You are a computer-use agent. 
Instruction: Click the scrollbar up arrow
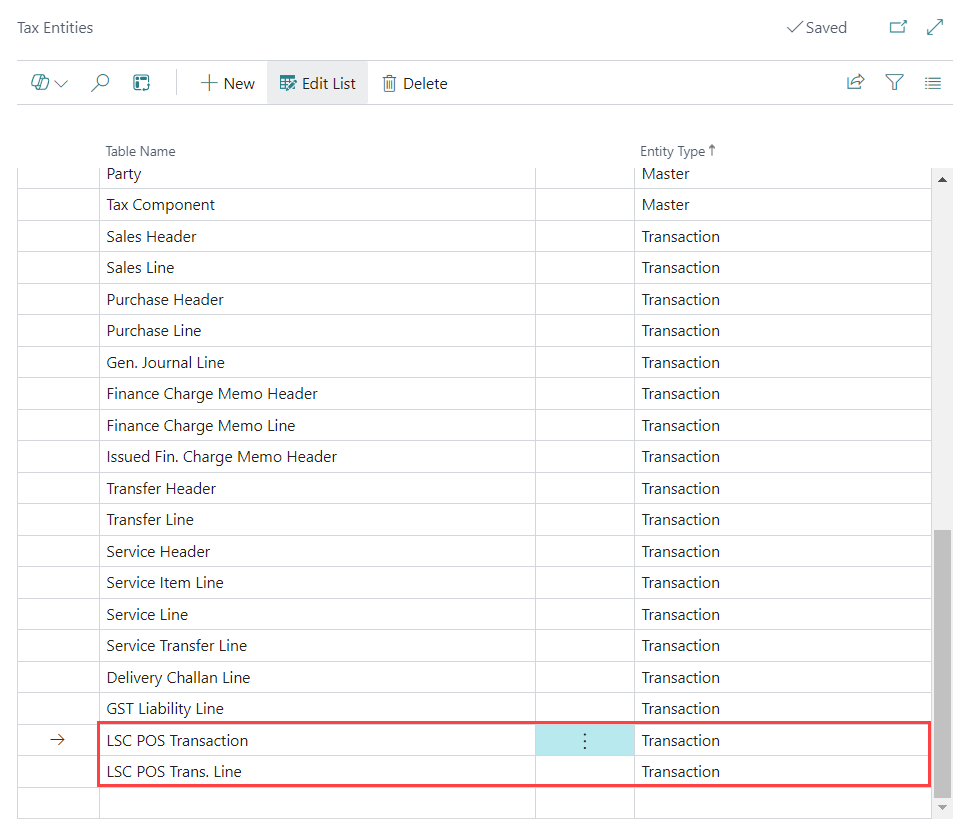tap(941, 179)
